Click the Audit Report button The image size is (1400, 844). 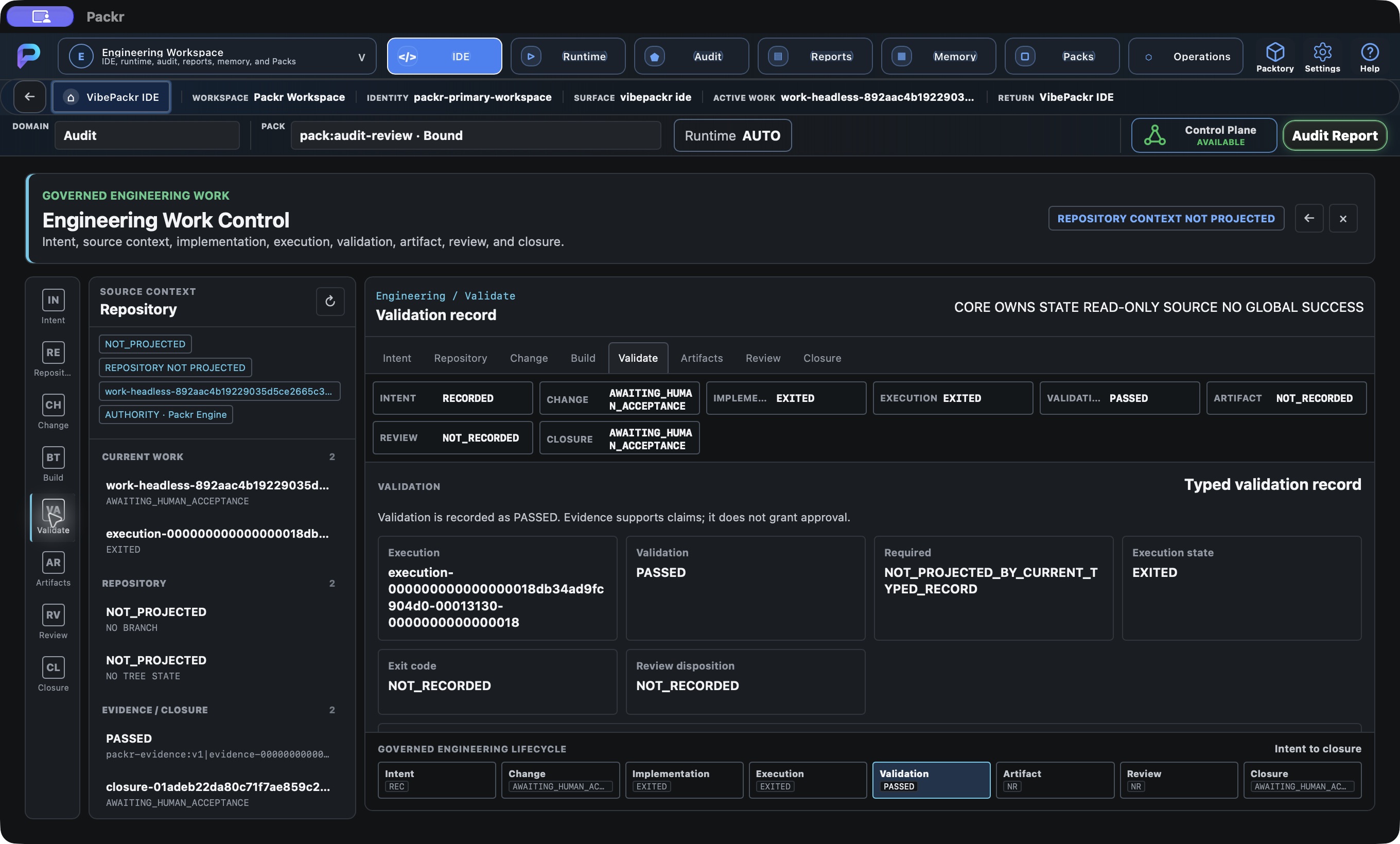click(x=1335, y=135)
